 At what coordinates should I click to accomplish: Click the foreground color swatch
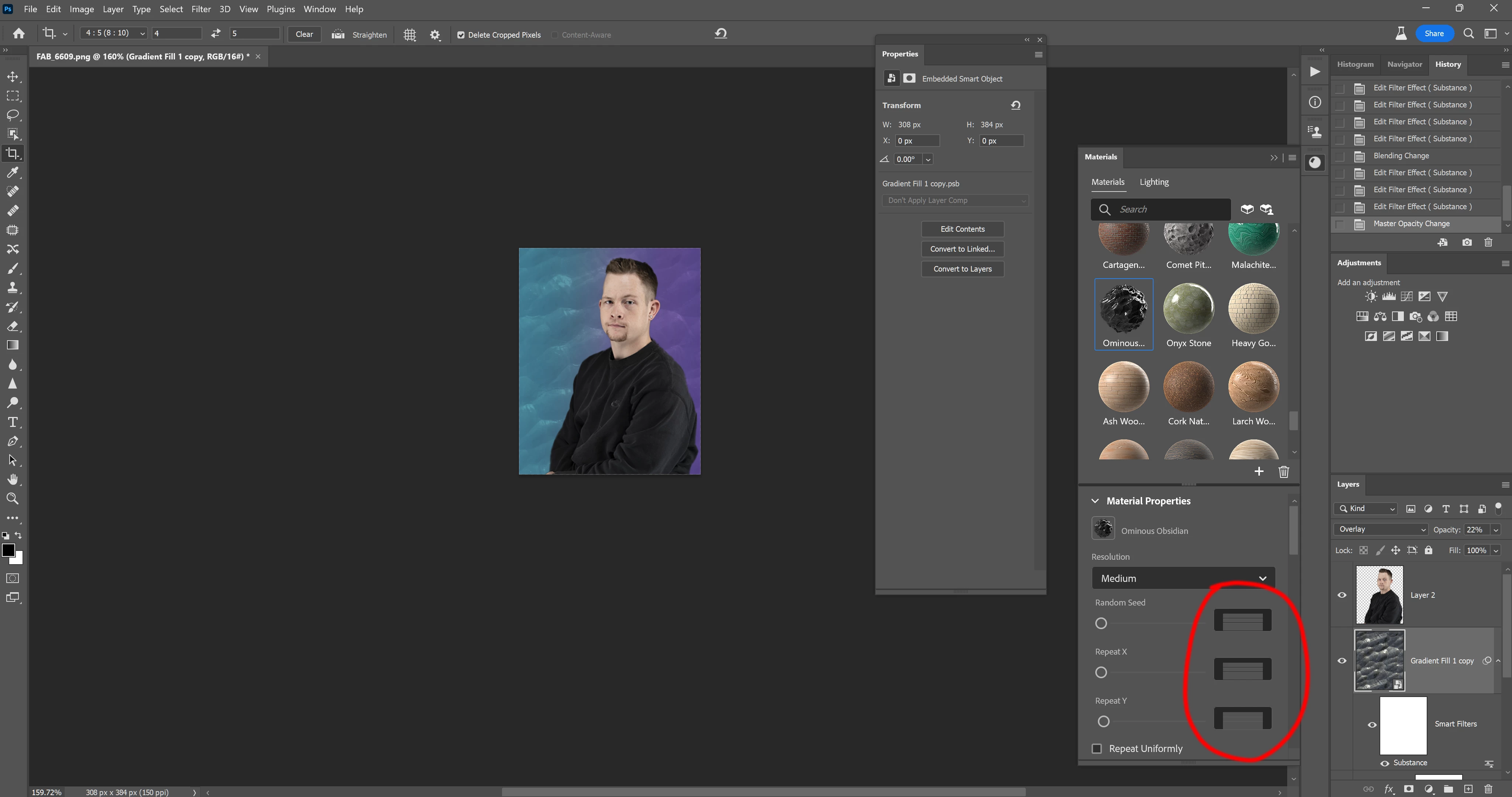click(x=8, y=550)
